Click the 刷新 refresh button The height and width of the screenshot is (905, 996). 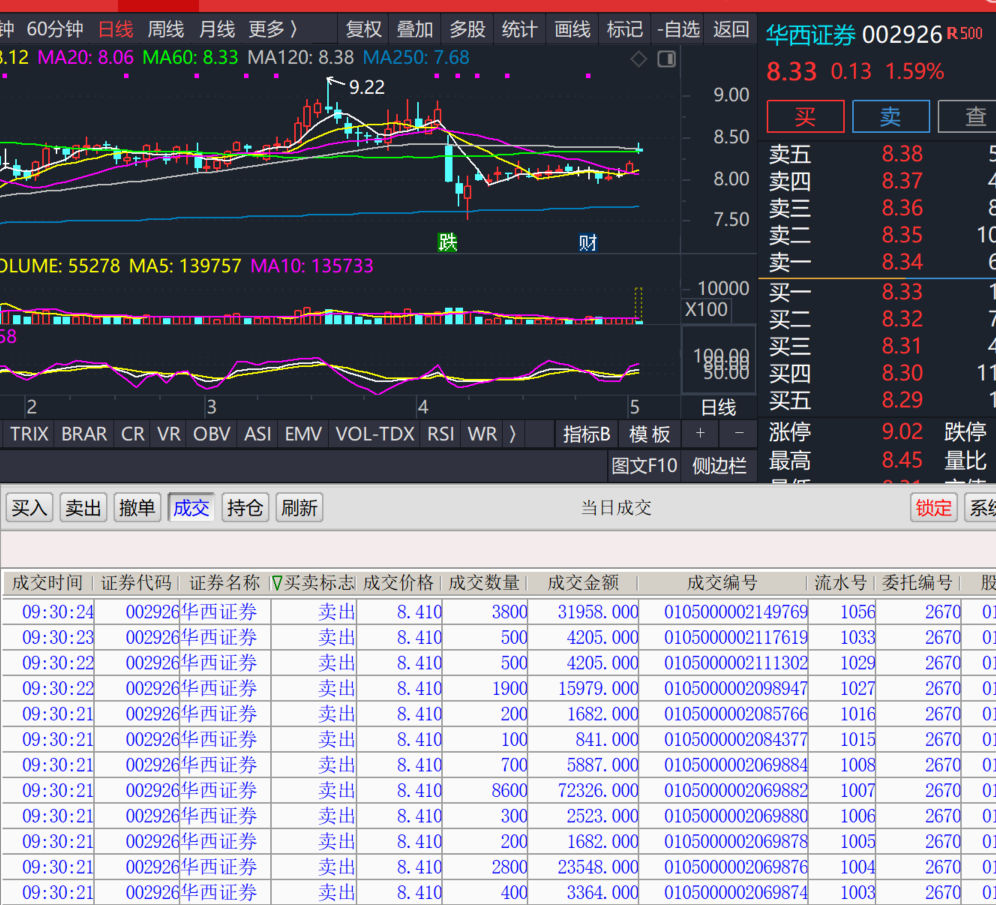tap(299, 507)
